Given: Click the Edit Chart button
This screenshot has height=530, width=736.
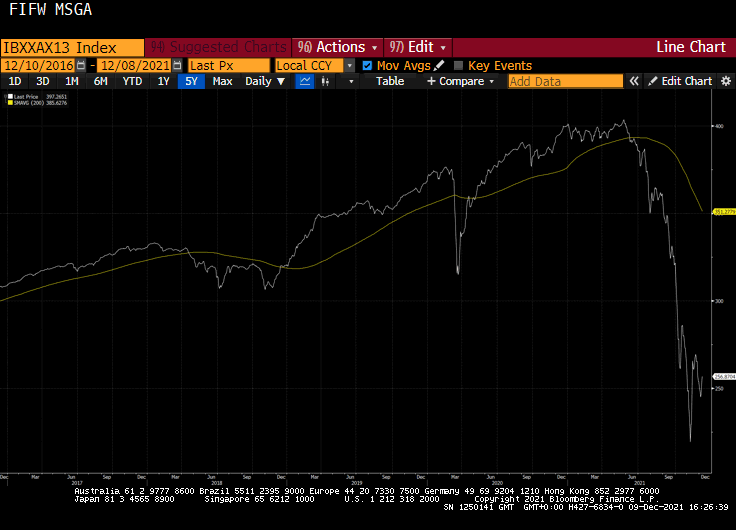Looking at the screenshot, I should pos(680,81).
